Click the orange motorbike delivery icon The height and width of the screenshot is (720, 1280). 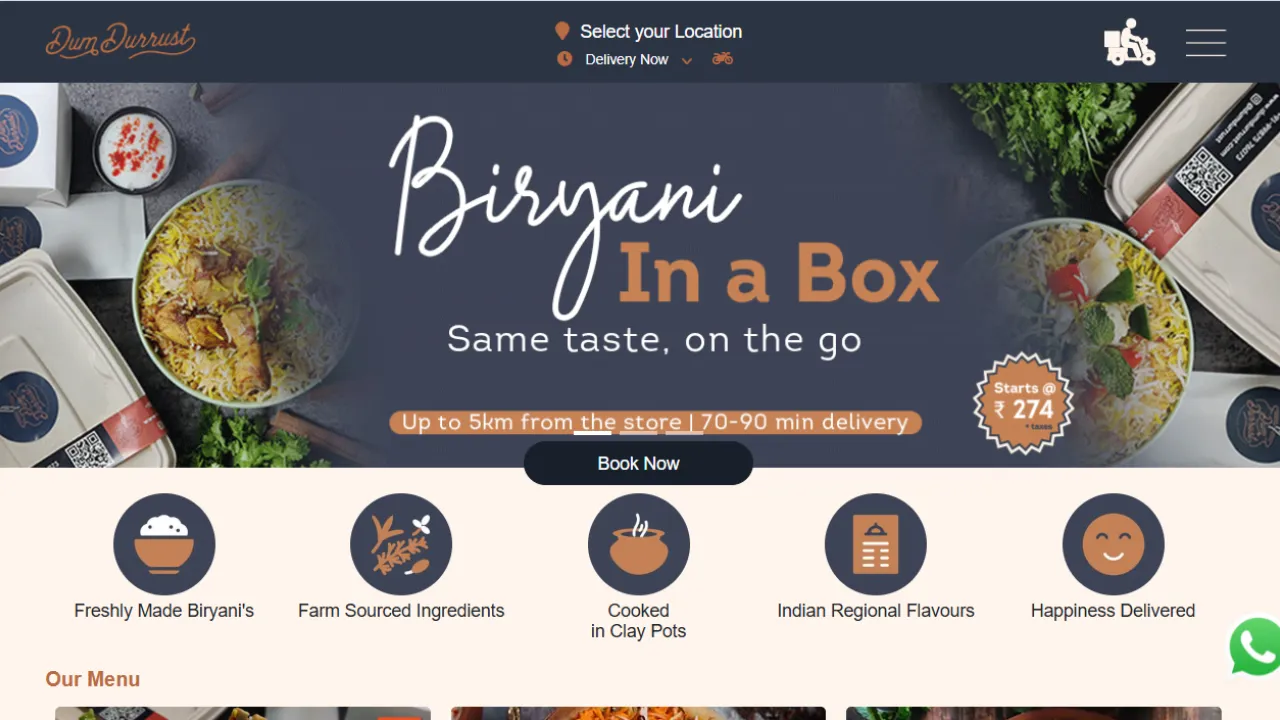[x=722, y=59]
